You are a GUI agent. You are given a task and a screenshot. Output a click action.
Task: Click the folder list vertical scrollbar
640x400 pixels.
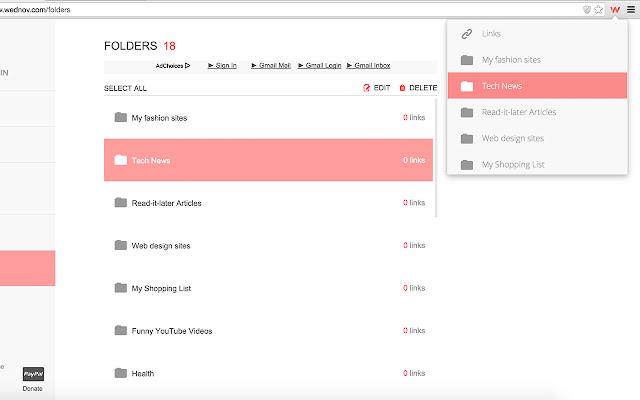(435, 160)
